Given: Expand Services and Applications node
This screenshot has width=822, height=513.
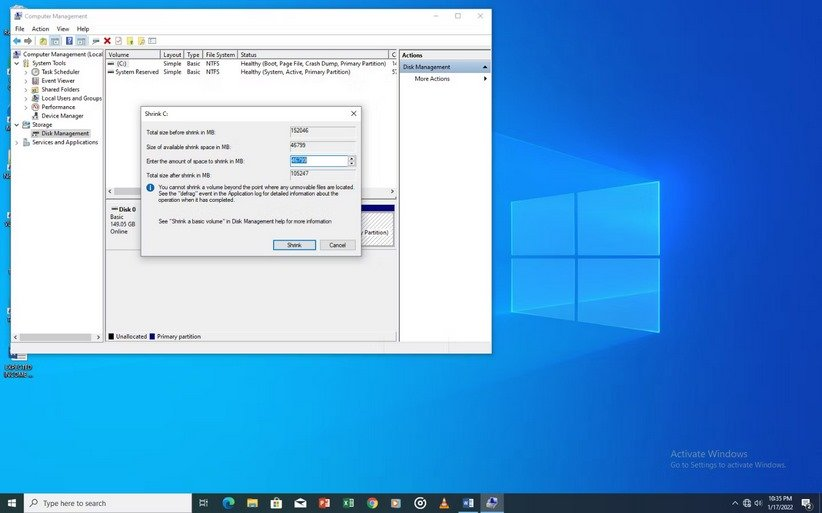Looking at the screenshot, I should click(17, 143).
